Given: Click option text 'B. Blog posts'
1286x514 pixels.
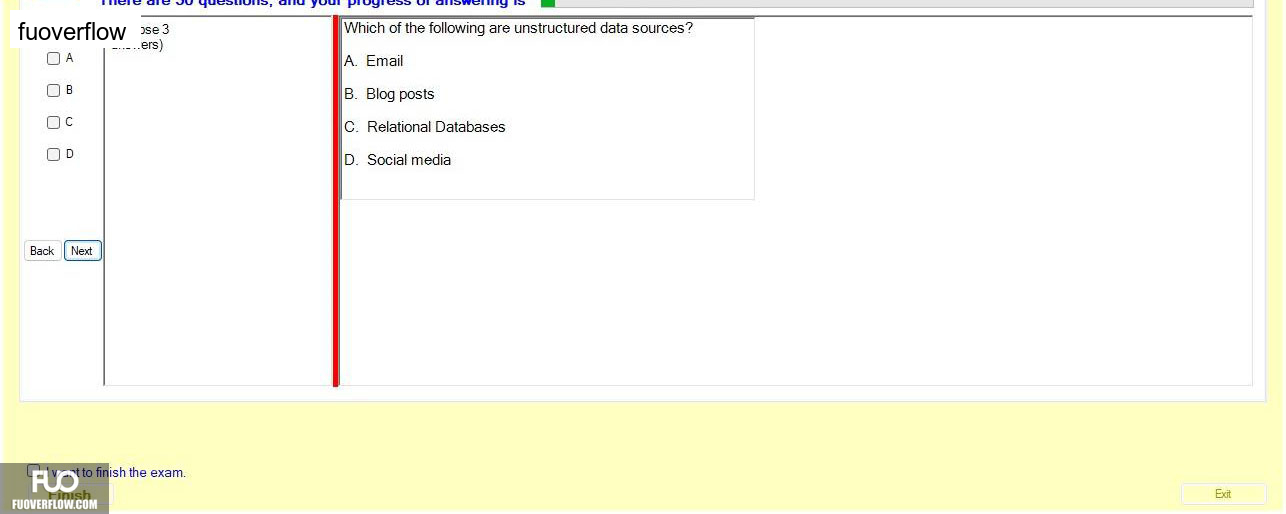Looking at the screenshot, I should pyautogui.click(x=389, y=94).
